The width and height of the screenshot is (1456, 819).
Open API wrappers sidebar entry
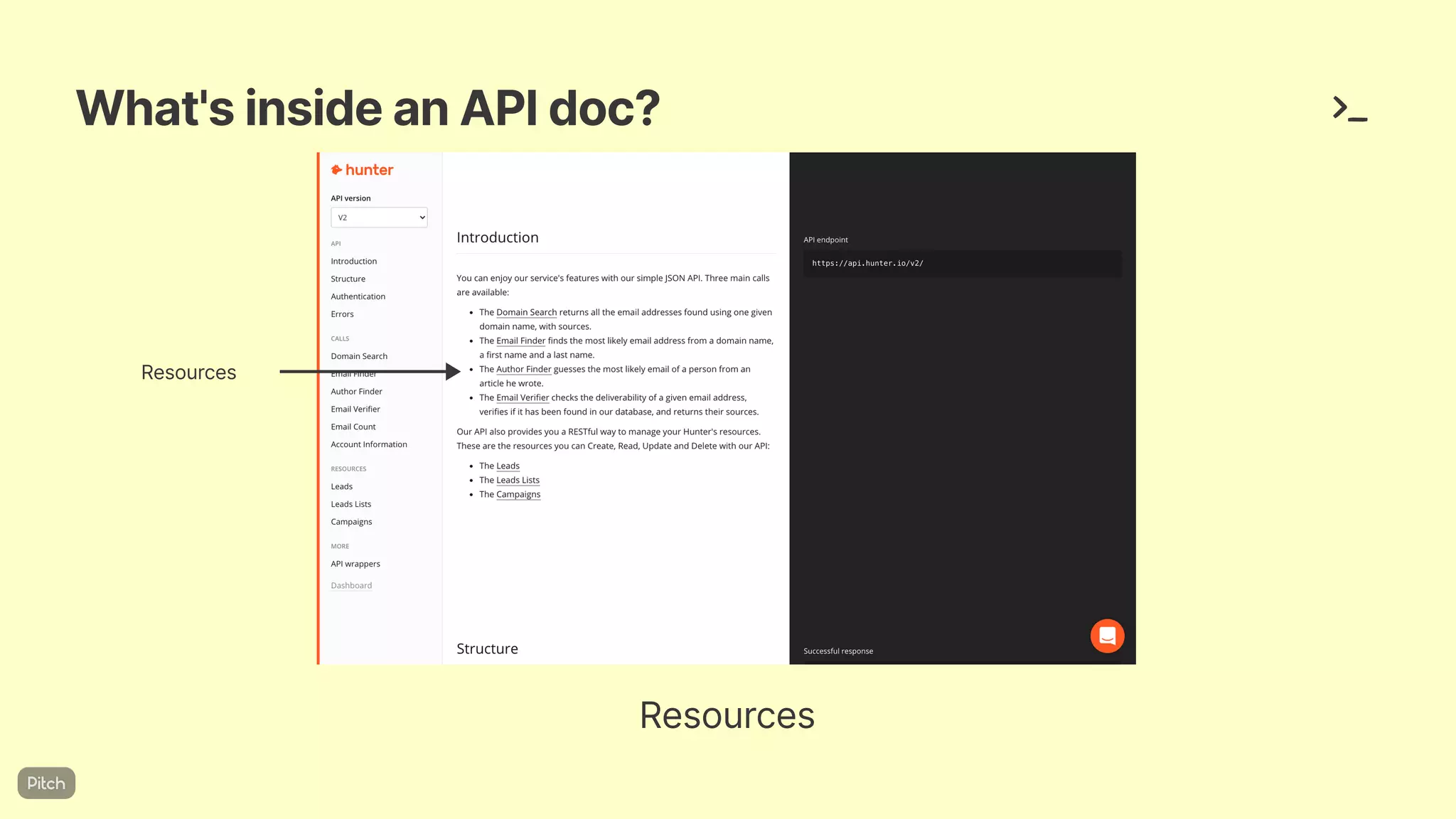click(355, 564)
